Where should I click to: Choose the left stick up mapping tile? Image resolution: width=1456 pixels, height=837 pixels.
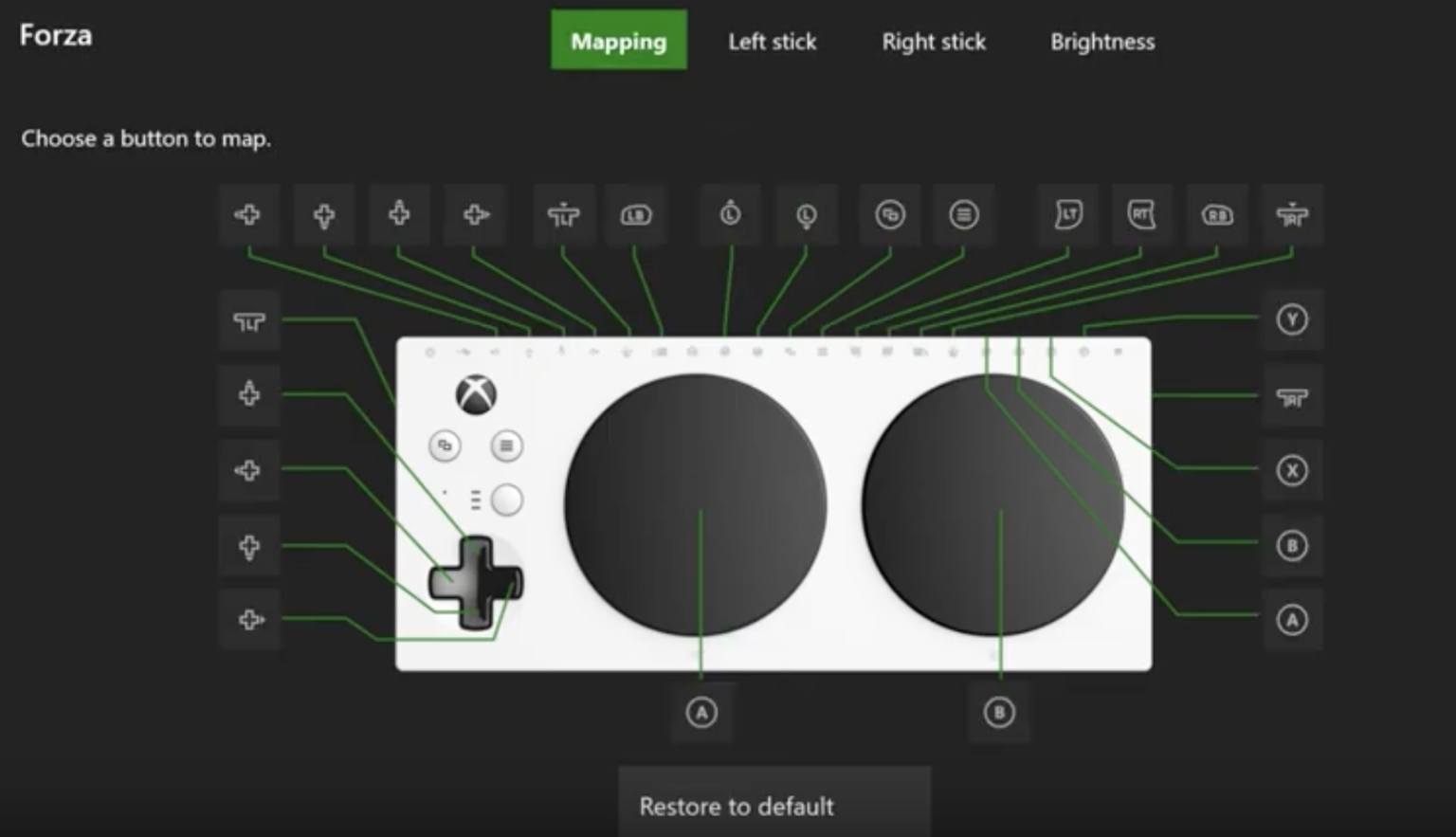coord(730,216)
